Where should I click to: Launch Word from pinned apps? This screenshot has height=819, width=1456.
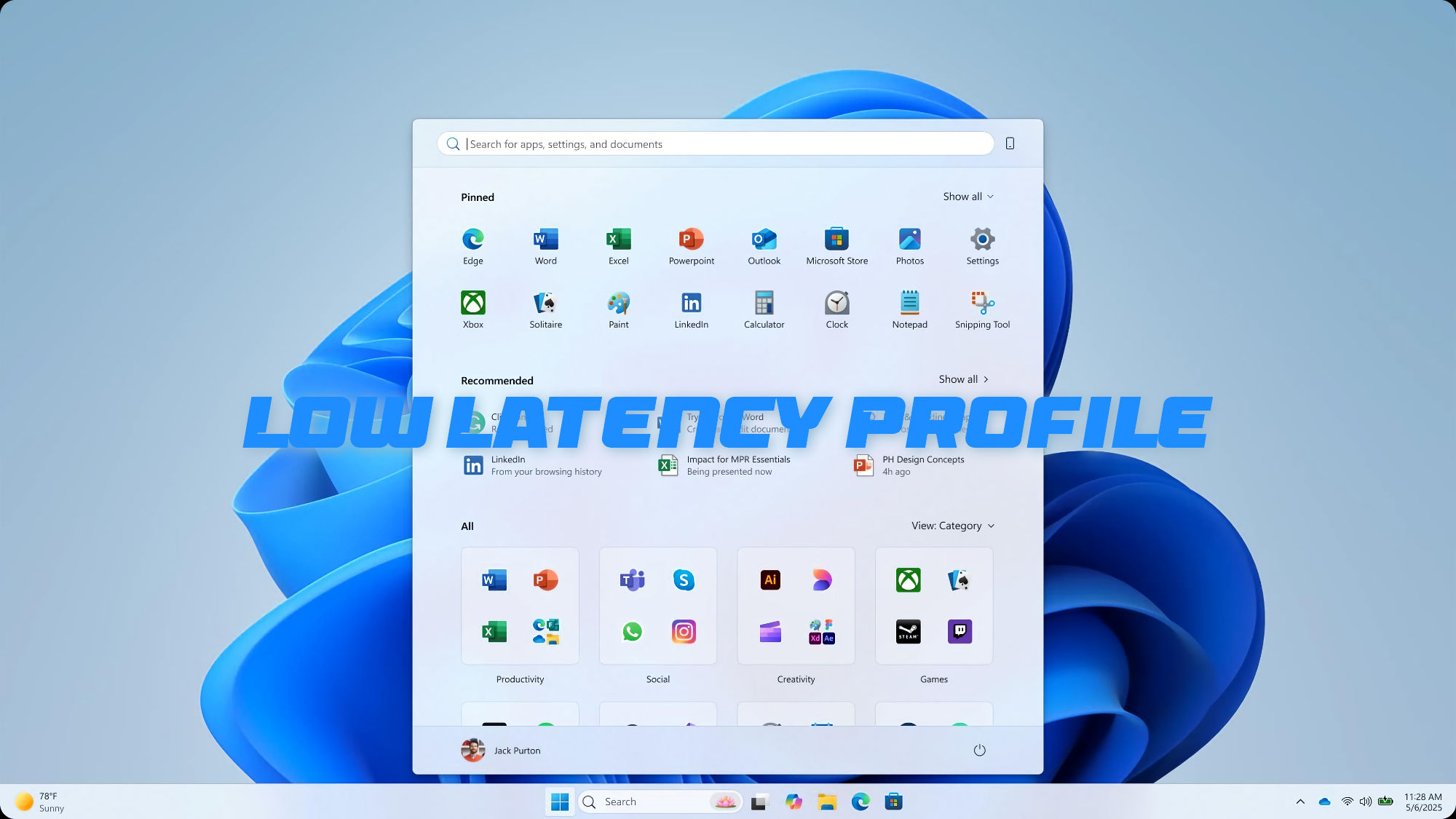click(546, 246)
